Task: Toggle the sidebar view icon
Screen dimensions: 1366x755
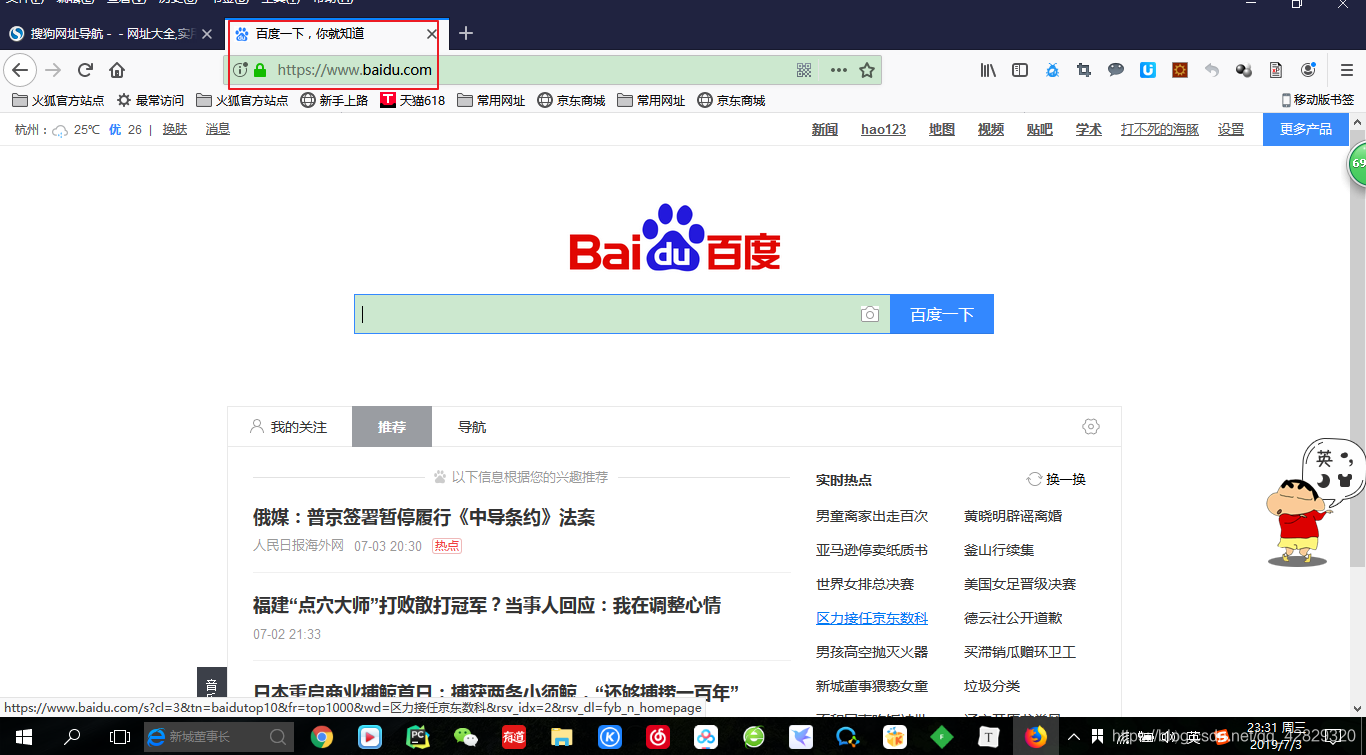Action: pos(1020,70)
